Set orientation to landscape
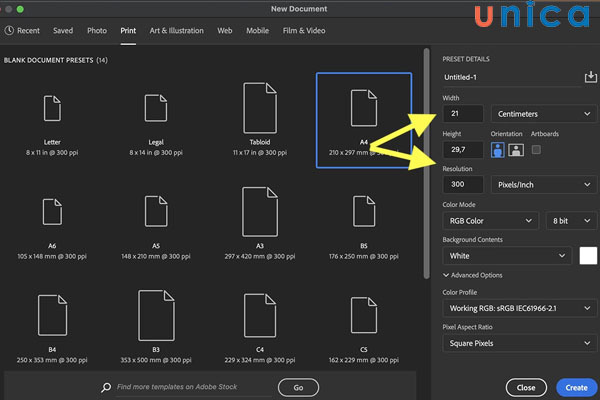The image size is (600, 400). 516,150
